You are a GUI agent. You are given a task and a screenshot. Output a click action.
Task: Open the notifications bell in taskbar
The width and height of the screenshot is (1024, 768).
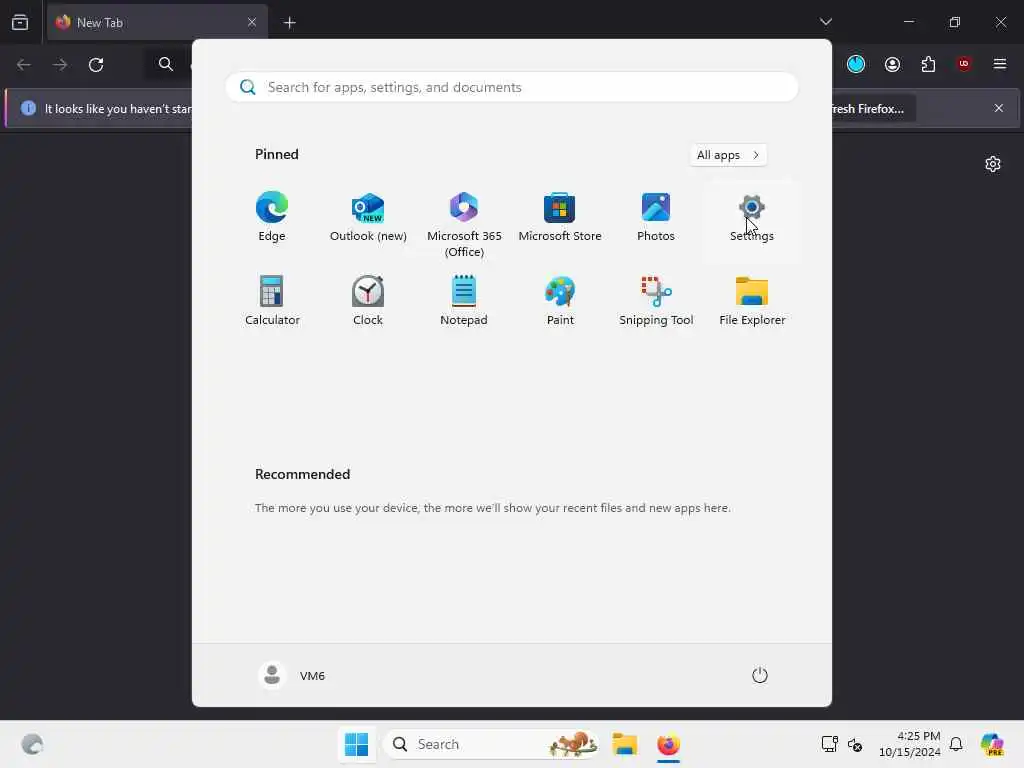coord(956,744)
